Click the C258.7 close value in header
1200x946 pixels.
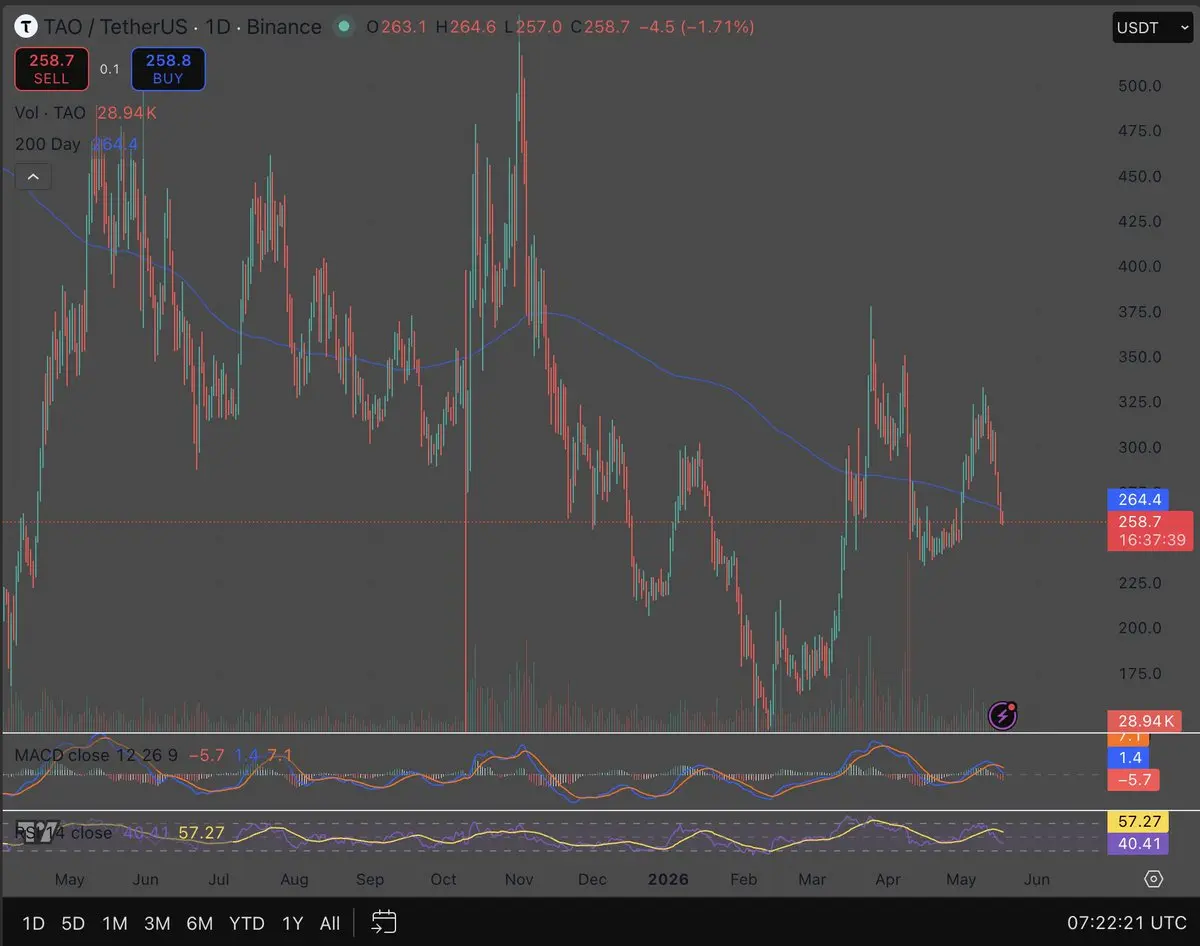[x=600, y=27]
